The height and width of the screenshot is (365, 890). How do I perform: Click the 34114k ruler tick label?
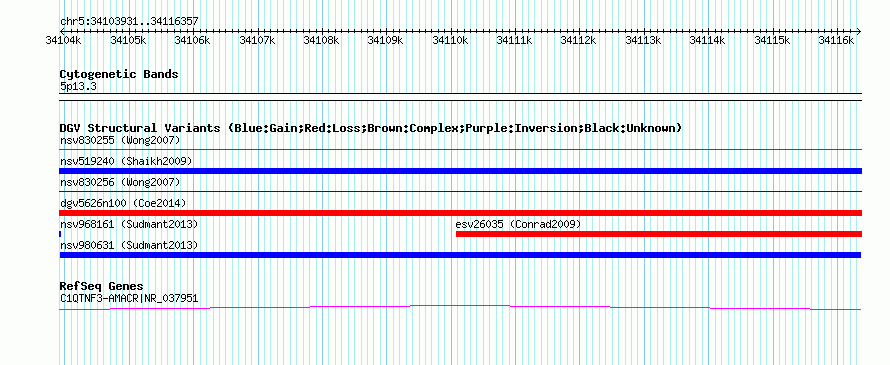(x=707, y=40)
